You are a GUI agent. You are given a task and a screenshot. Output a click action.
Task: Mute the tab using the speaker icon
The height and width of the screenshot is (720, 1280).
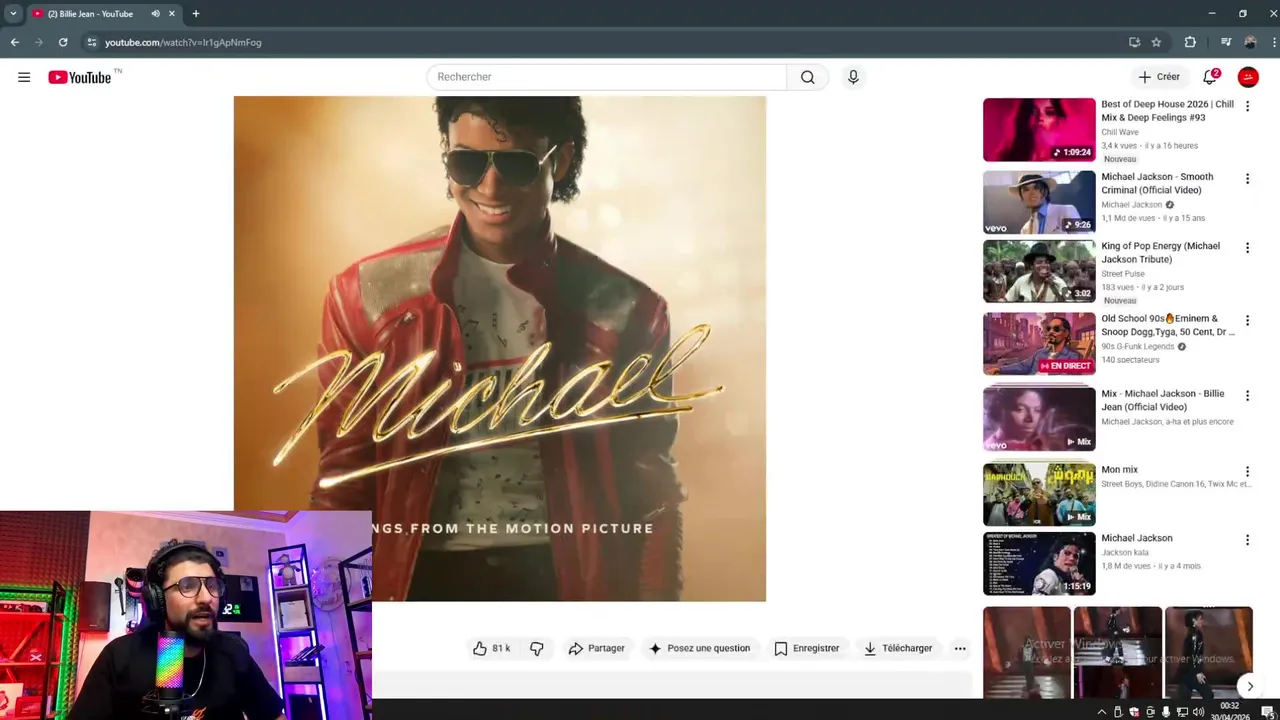point(155,14)
